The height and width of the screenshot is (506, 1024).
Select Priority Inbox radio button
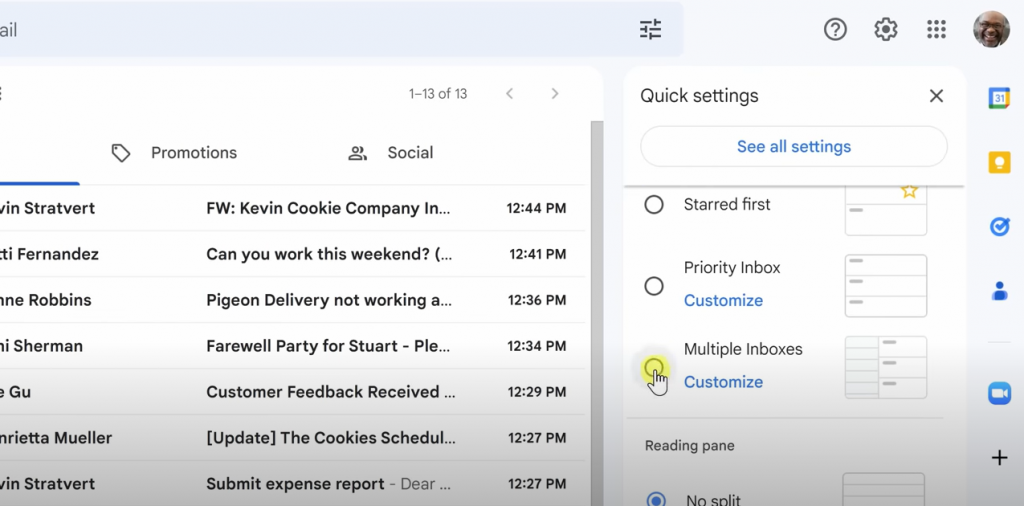pyautogui.click(x=654, y=286)
